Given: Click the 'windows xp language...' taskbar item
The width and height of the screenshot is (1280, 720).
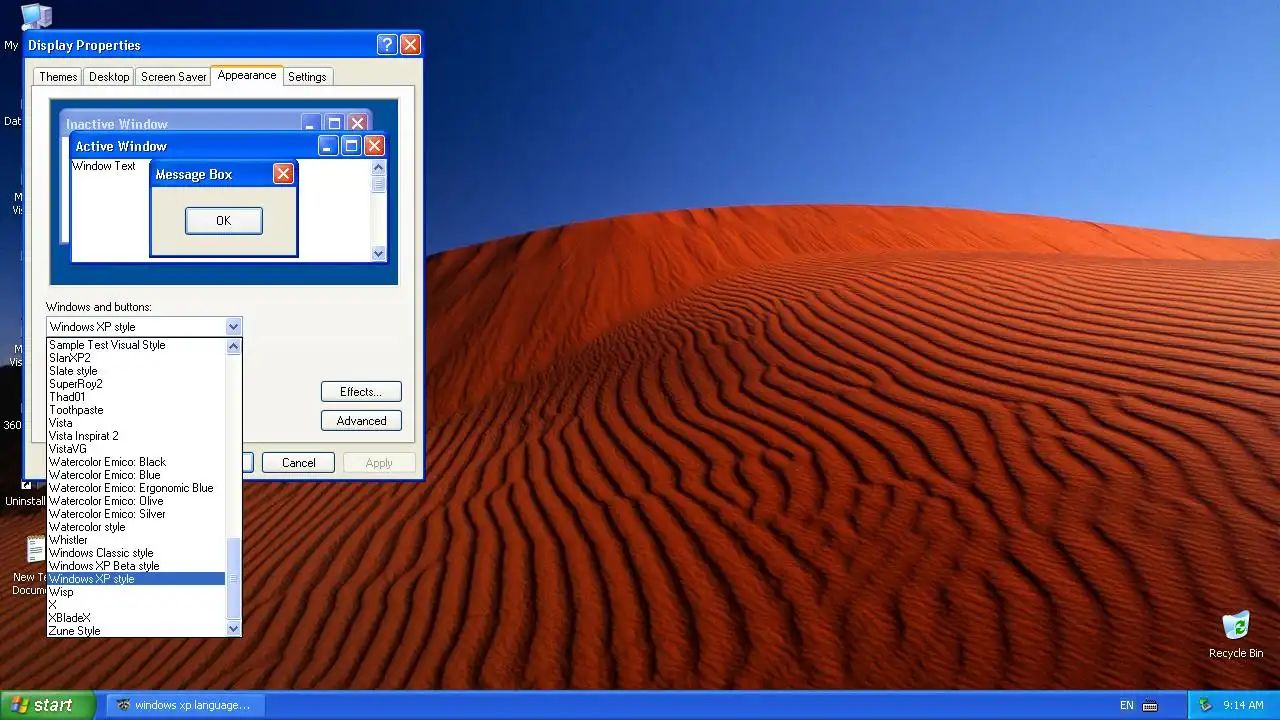Looking at the screenshot, I should click(x=184, y=705).
